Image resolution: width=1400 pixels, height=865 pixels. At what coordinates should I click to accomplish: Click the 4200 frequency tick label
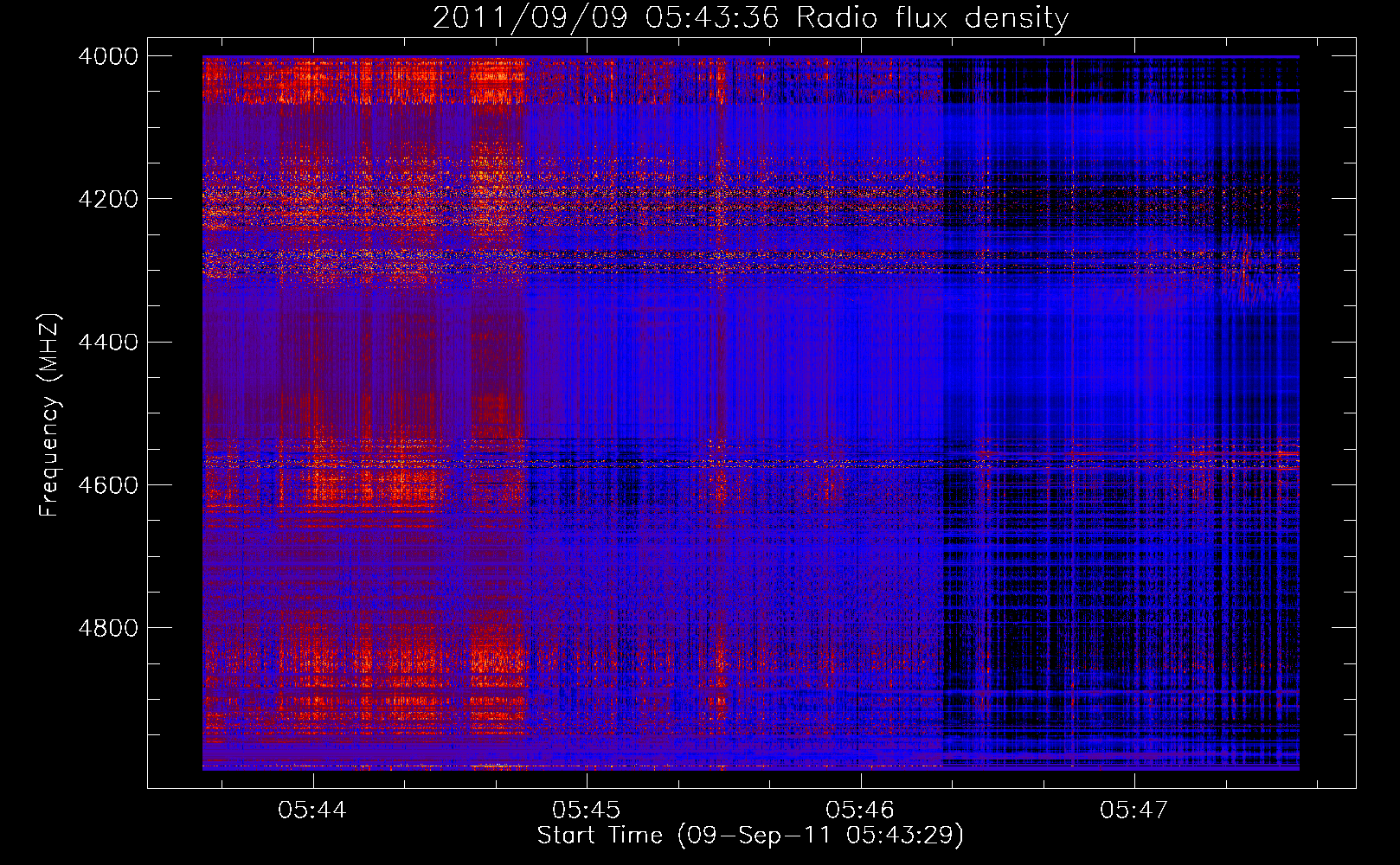pos(108,199)
